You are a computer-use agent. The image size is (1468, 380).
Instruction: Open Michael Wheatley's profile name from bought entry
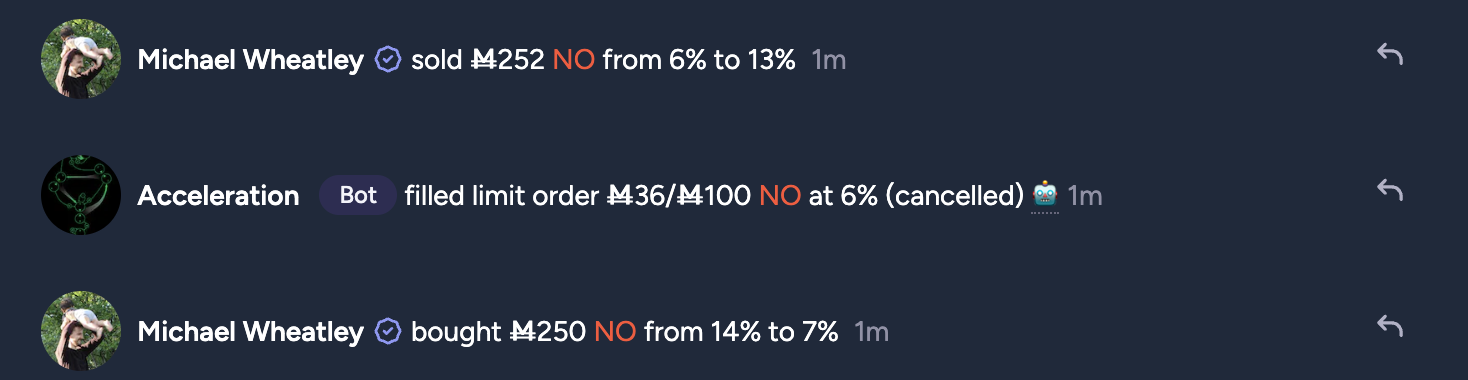pos(250,332)
